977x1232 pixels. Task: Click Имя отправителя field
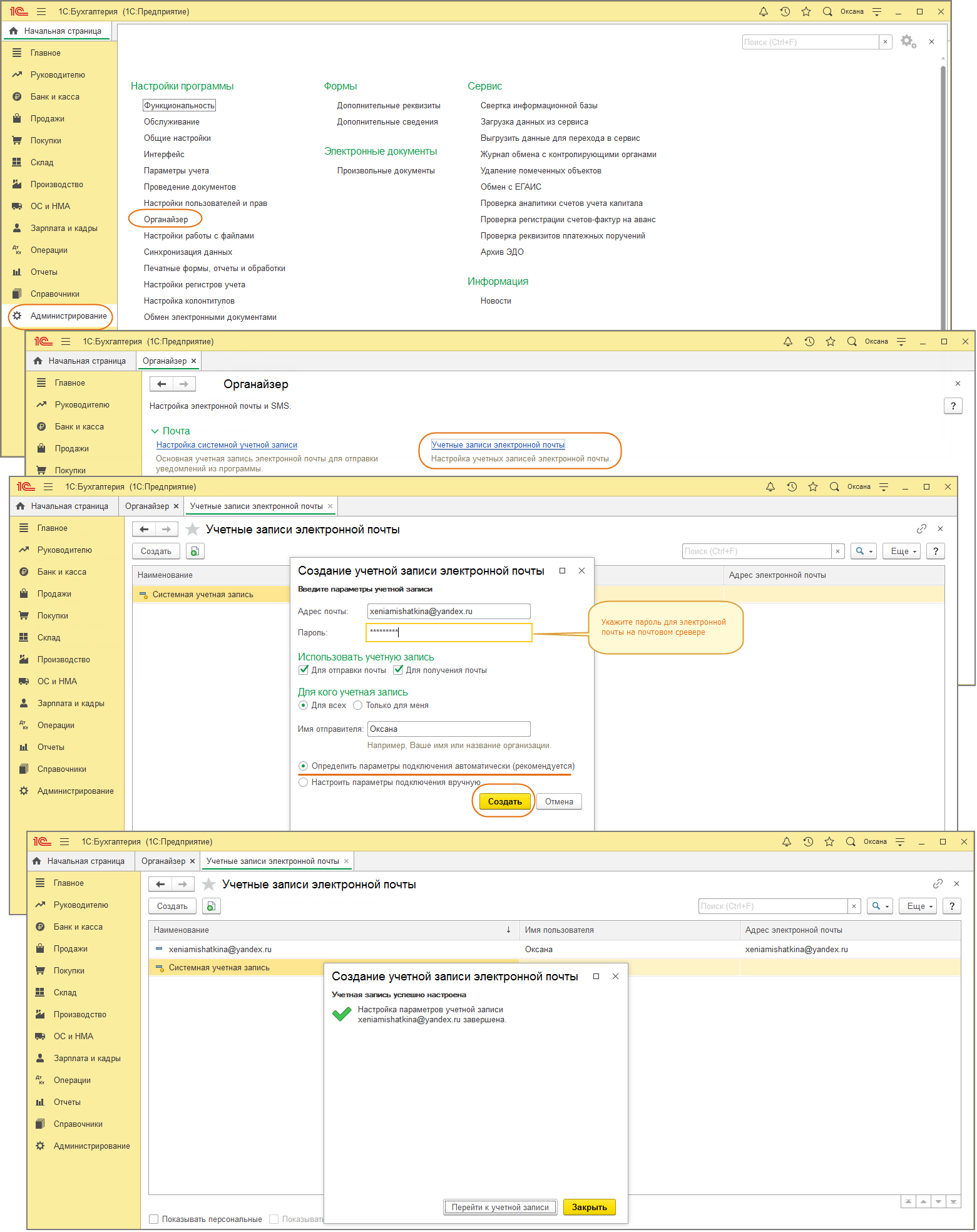click(449, 729)
